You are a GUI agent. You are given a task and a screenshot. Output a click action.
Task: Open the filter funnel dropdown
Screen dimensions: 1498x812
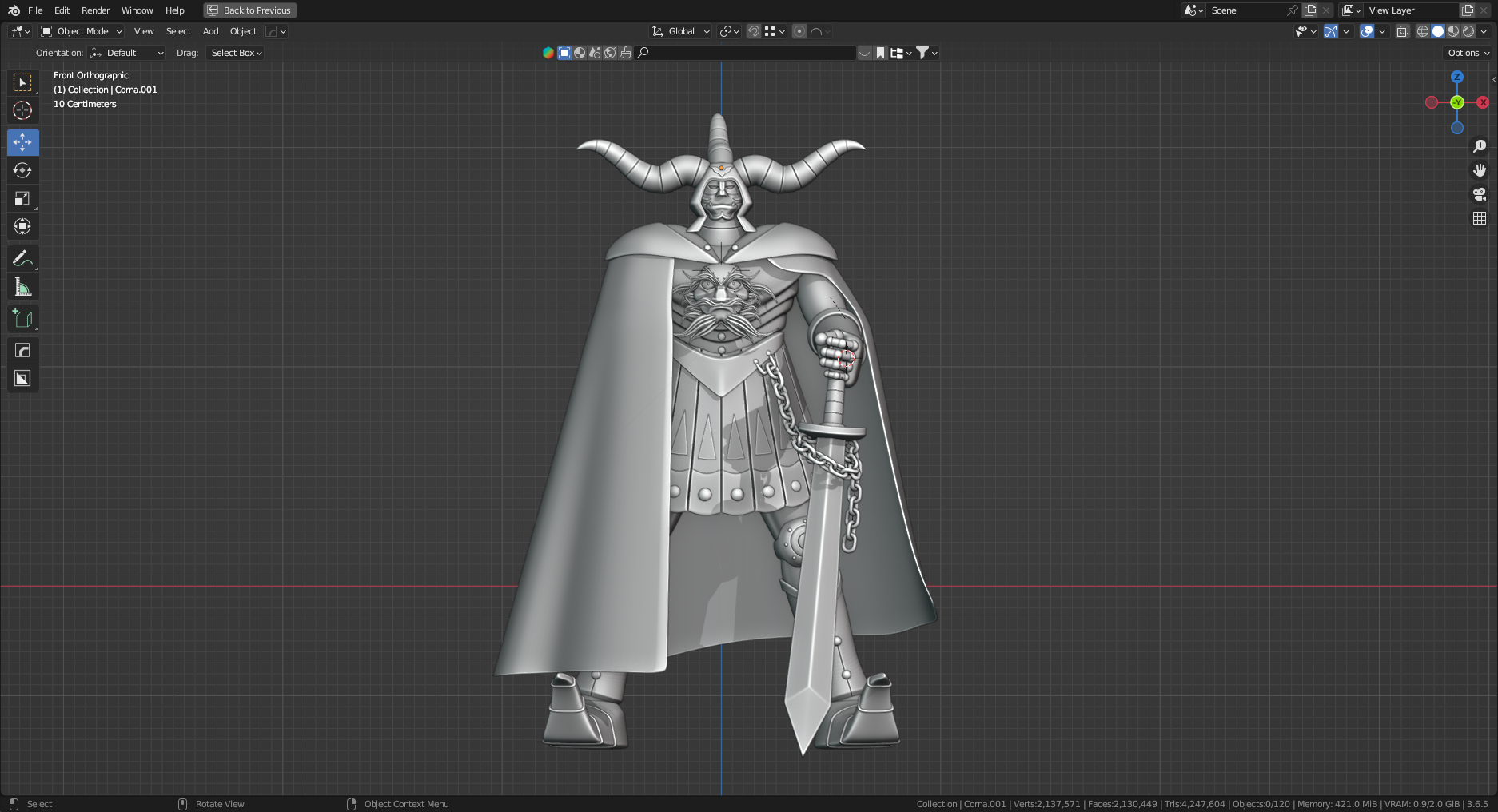tap(926, 53)
